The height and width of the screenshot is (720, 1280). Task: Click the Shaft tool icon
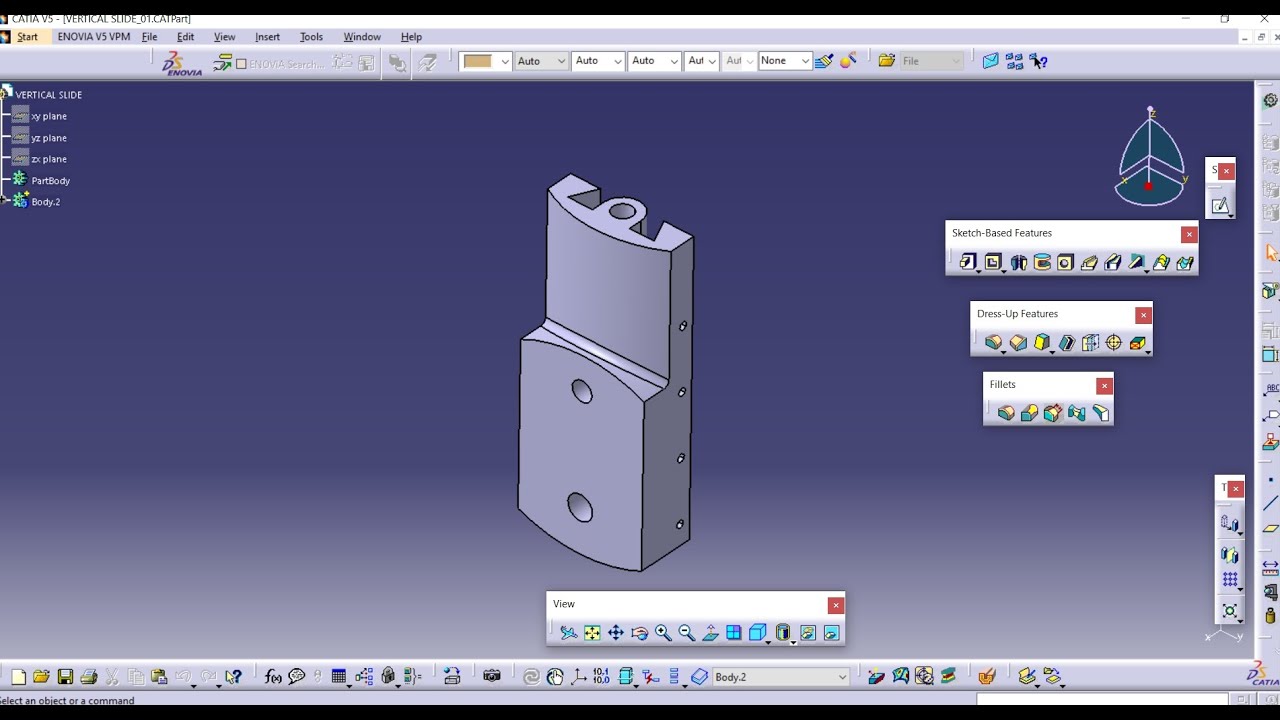point(1018,262)
